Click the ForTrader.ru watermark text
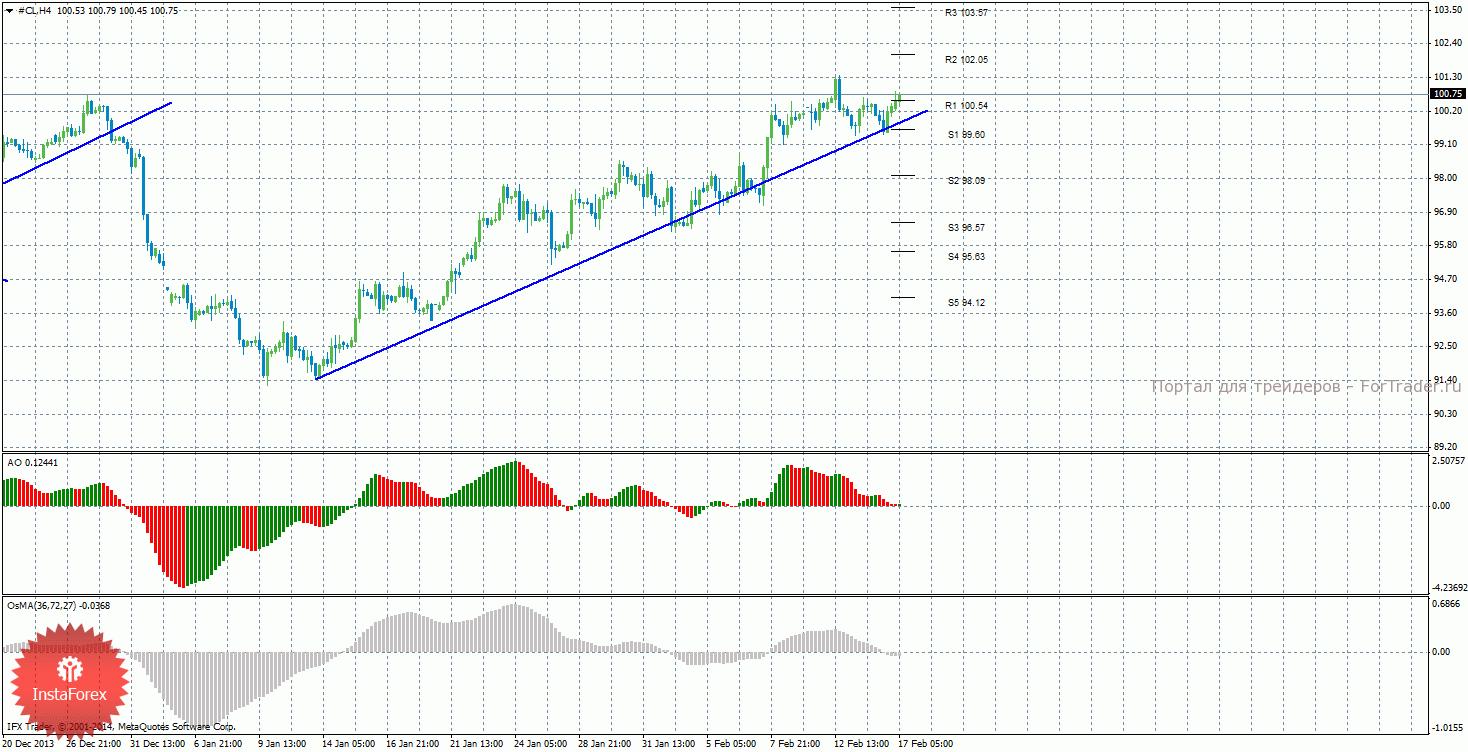The height and width of the screenshot is (752, 1468). coord(1305,387)
